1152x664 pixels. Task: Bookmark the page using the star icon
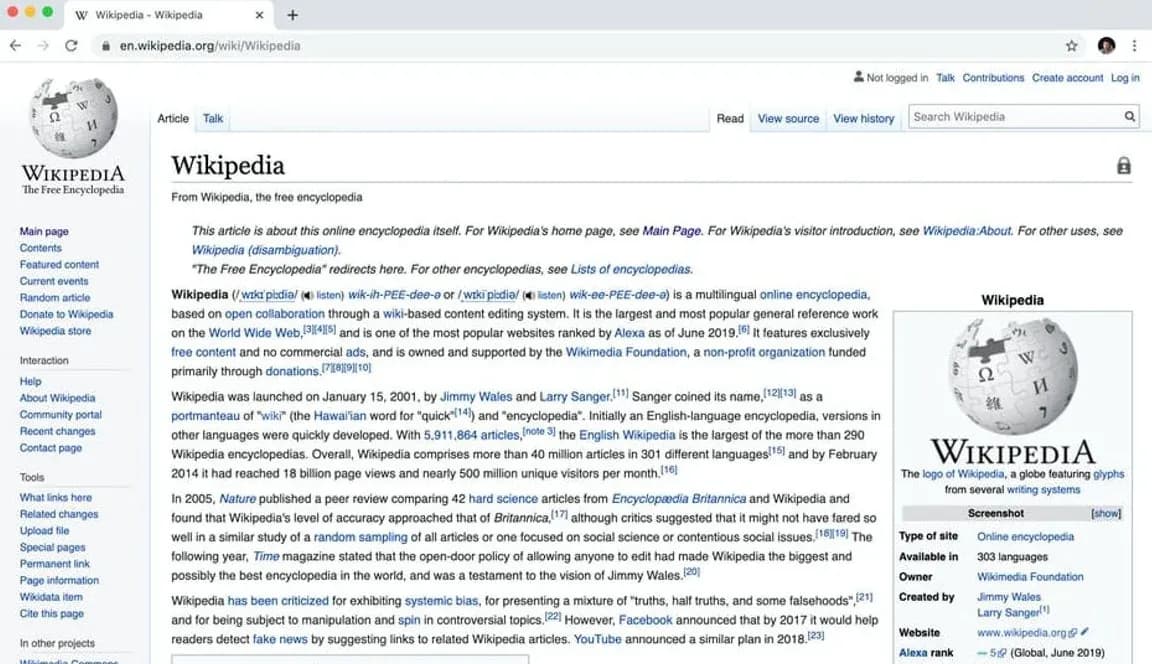coord(1070,45)
